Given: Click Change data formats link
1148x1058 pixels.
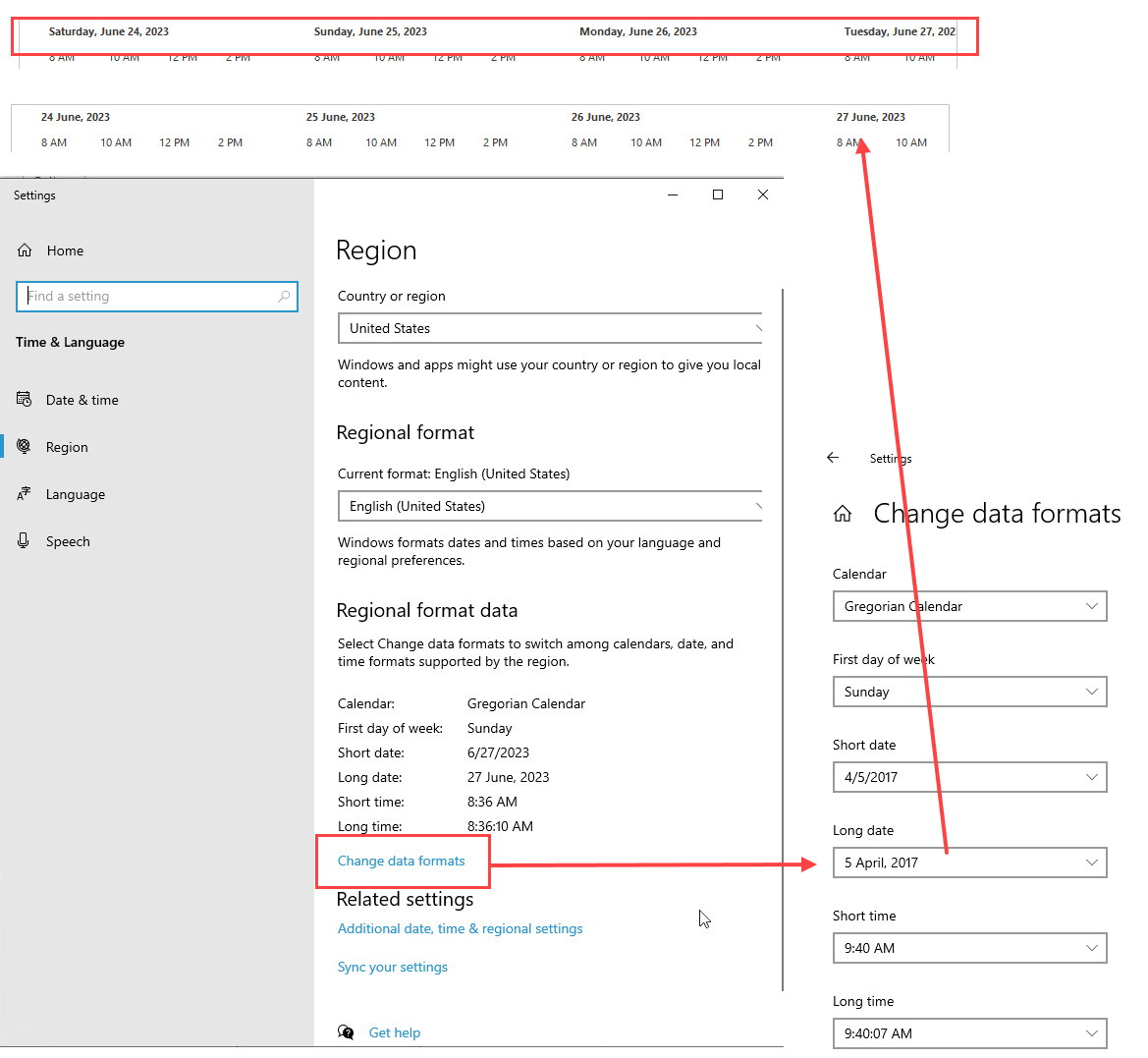Looking at the screenshot, I should [402, 862].
